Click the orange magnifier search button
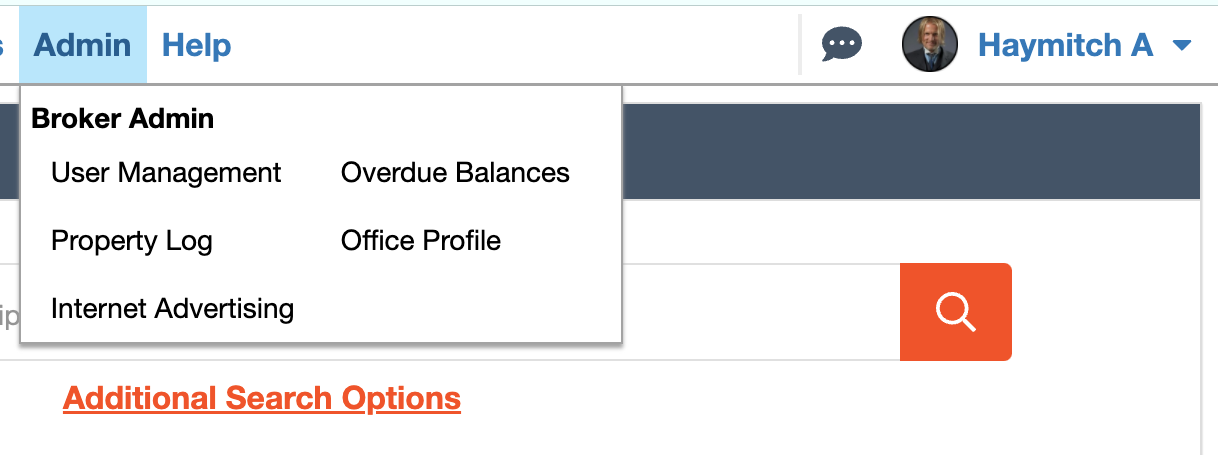The width and height of the screenshot is (1218, 455). click(x=955, y=312)
